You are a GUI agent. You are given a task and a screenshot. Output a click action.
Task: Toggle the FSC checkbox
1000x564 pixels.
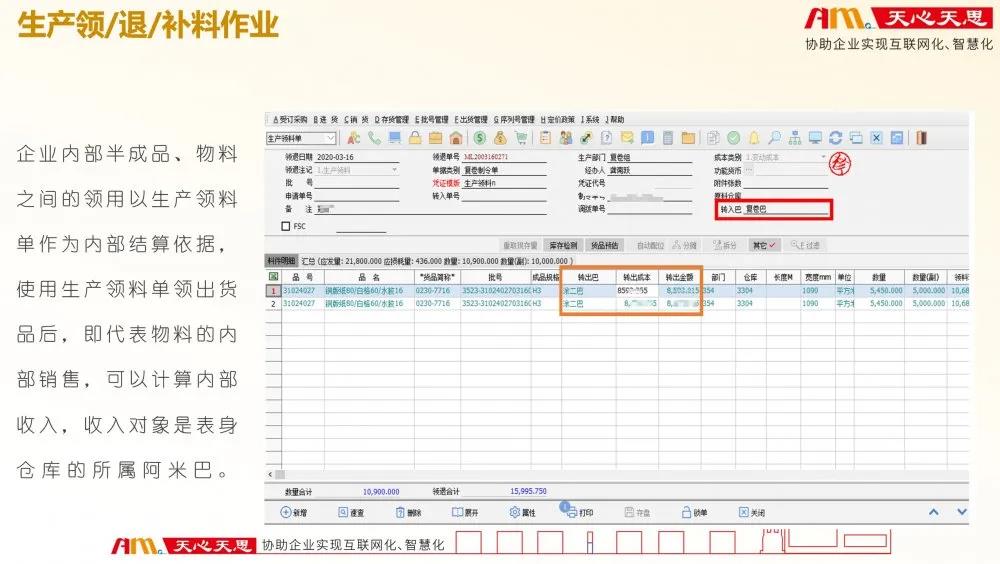[286, 226]
